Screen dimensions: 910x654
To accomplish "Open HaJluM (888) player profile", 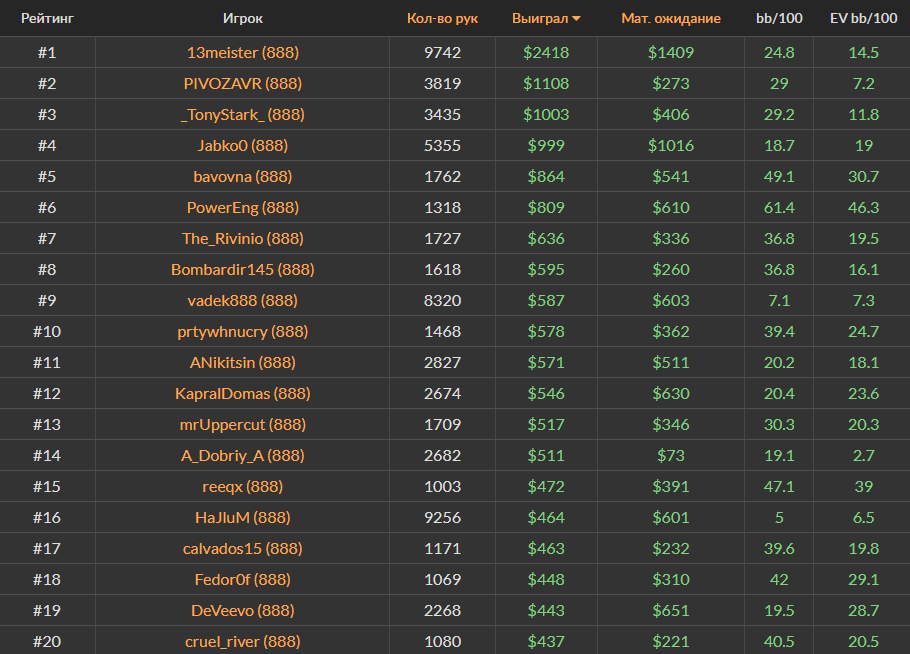I will [x=243, y=517].
